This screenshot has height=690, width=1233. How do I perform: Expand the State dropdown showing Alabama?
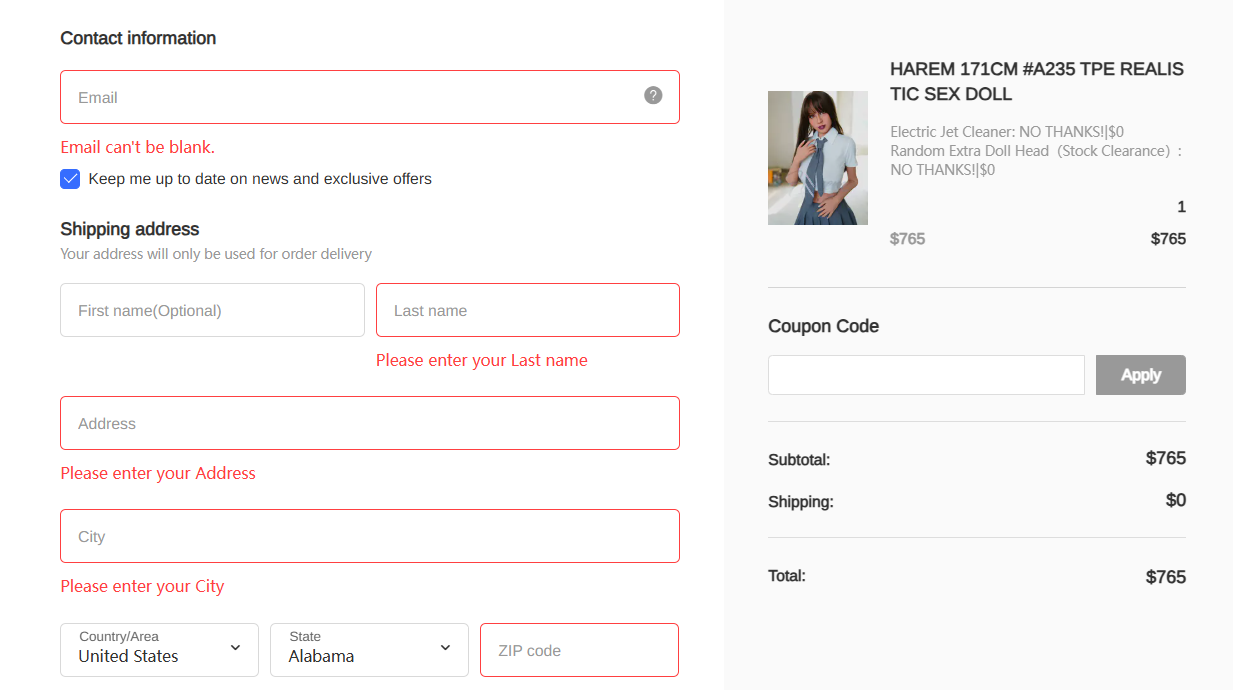tap(369, 649)
